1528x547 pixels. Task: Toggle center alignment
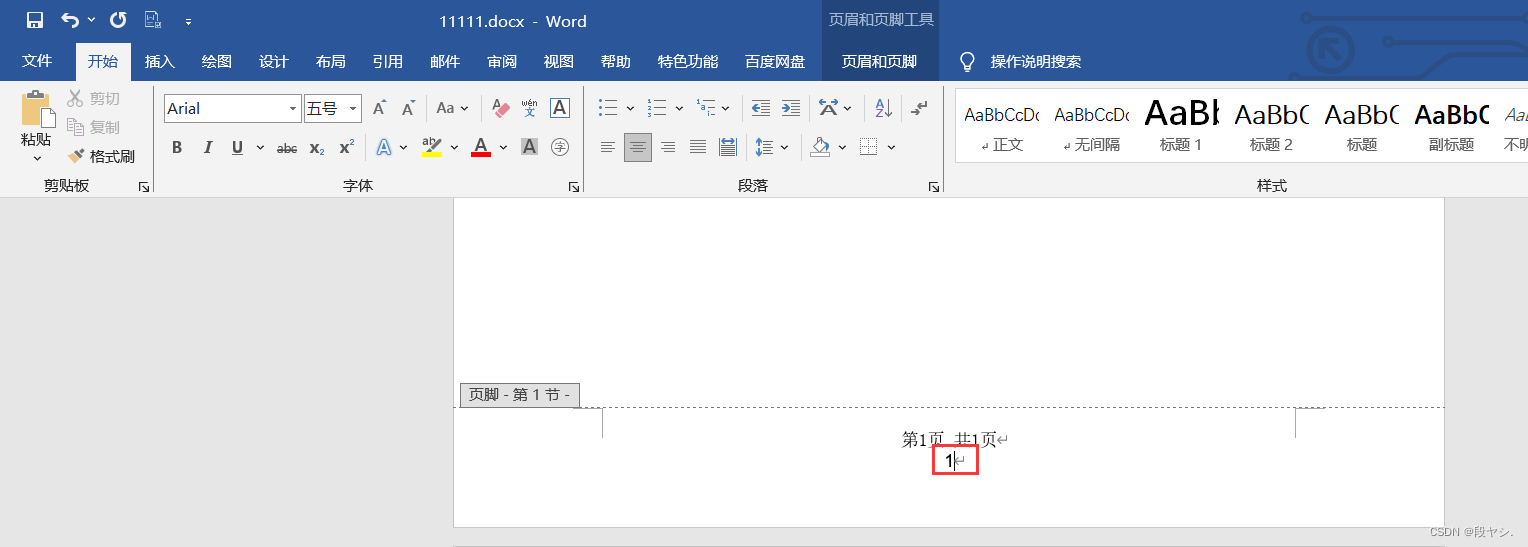point(638,148)
